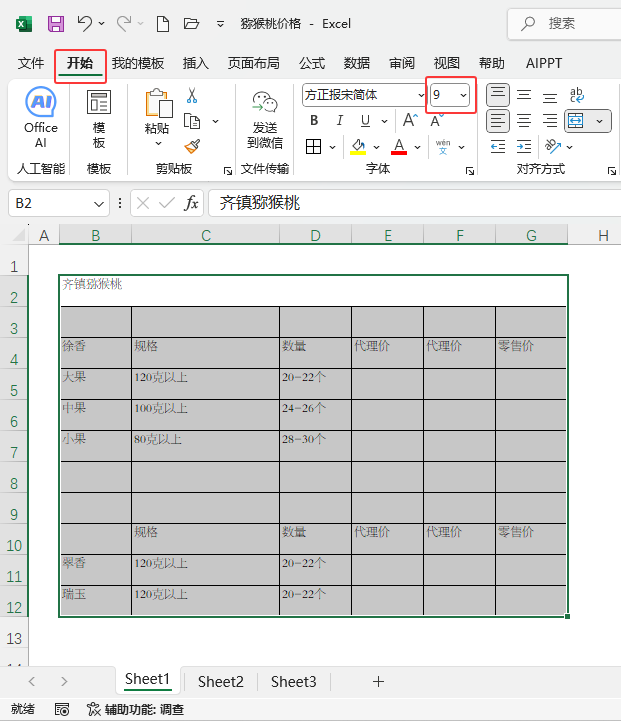
Task: Expand the Name Box dropdown arrow
Action: coord(98,204)
